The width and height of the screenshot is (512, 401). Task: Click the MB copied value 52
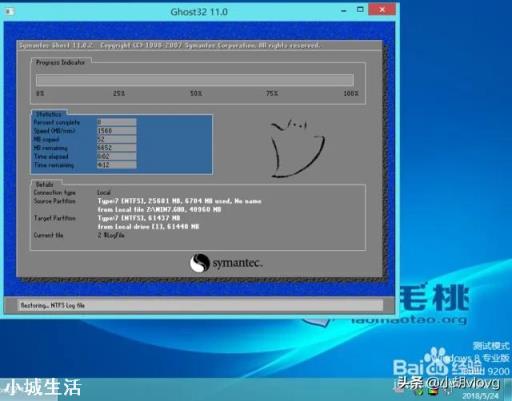pyautogui.click(x=117, y=139)
